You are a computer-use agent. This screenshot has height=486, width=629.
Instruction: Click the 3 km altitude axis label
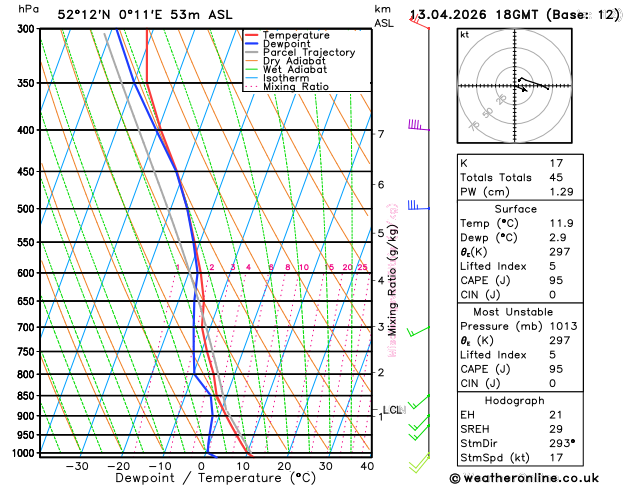tap(381, 327)
